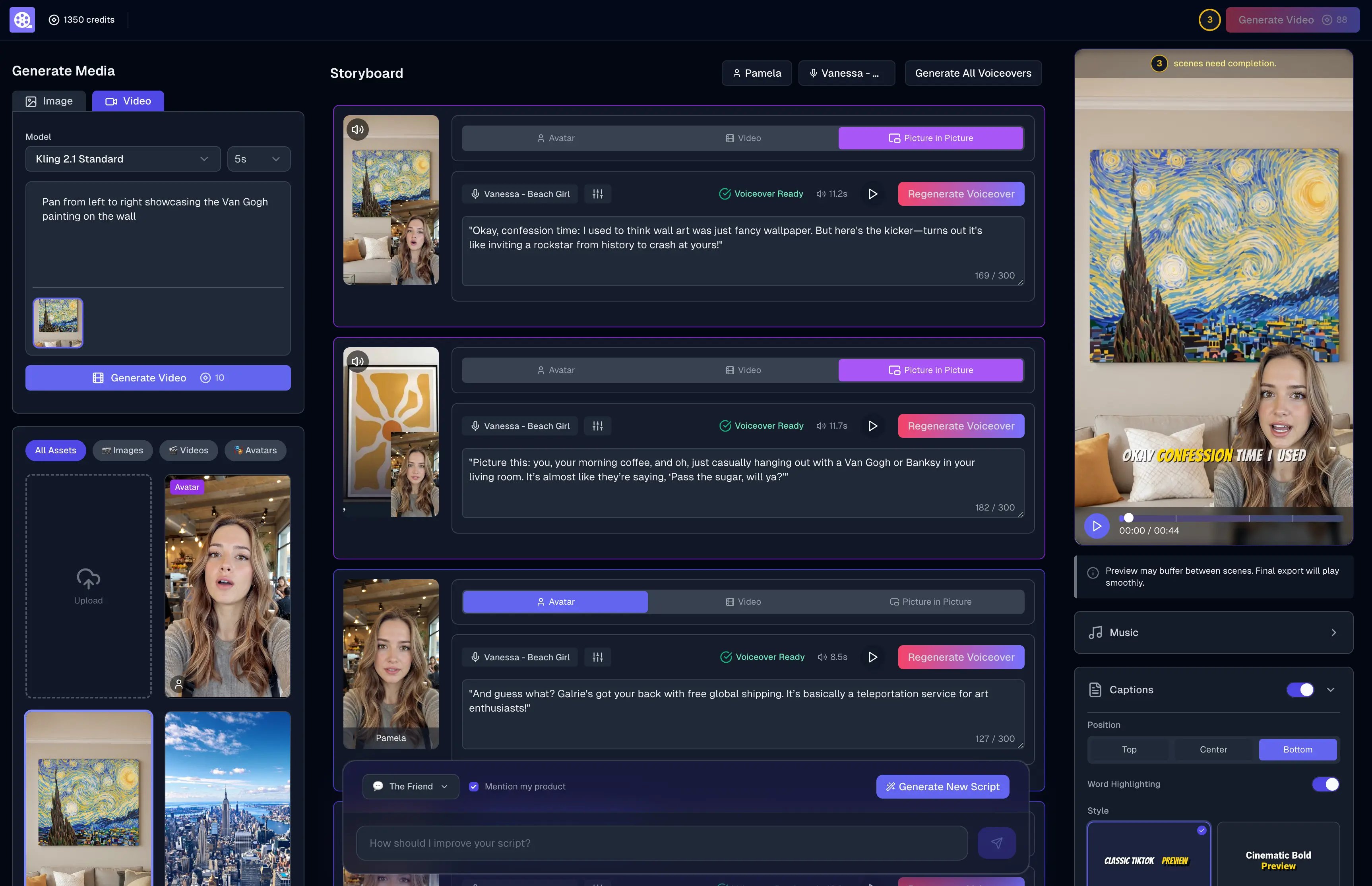1372x886 pixels.
Task: Open voice settings sliders for Pamela scene
Action: click(x=597, y=657)
